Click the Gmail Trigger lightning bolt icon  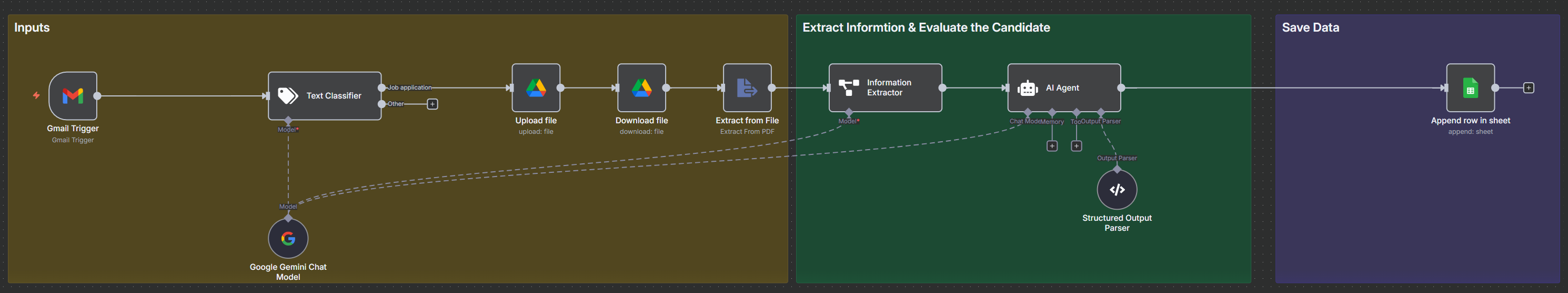click(x=36, y=95)
